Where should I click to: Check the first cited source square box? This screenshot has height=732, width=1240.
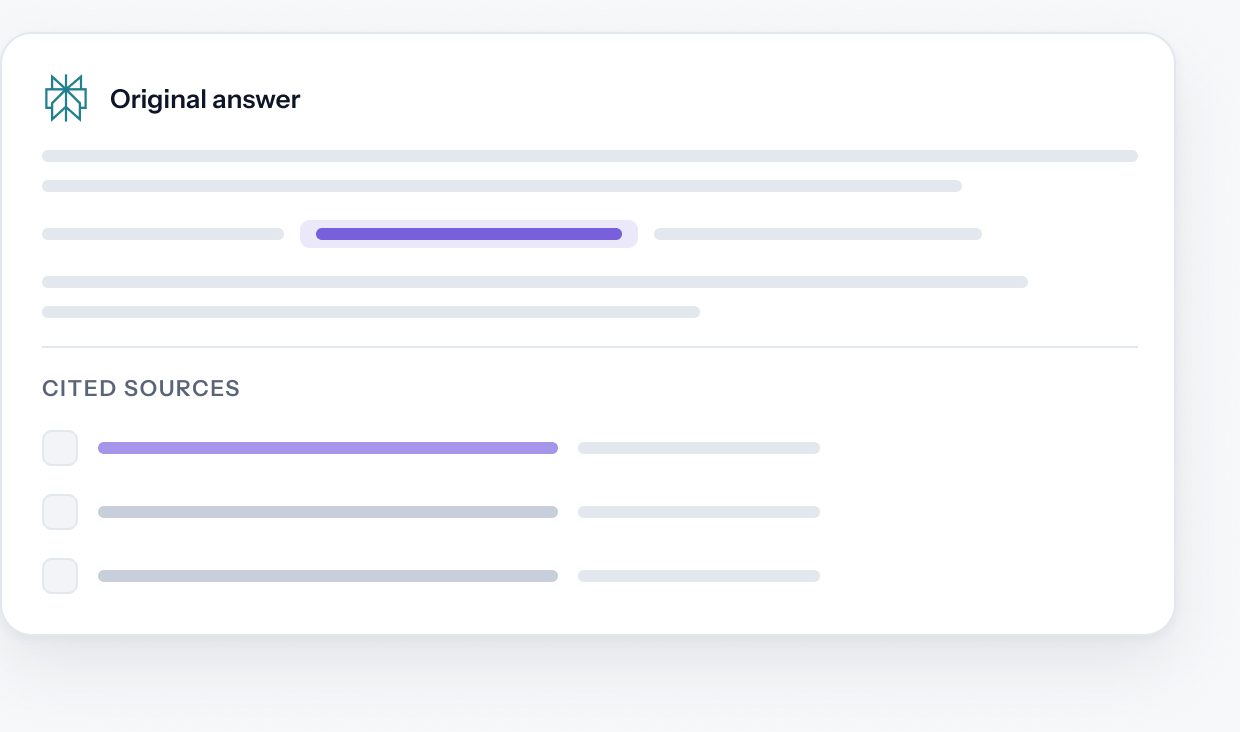pyautogui.click(x=60, y=448)
